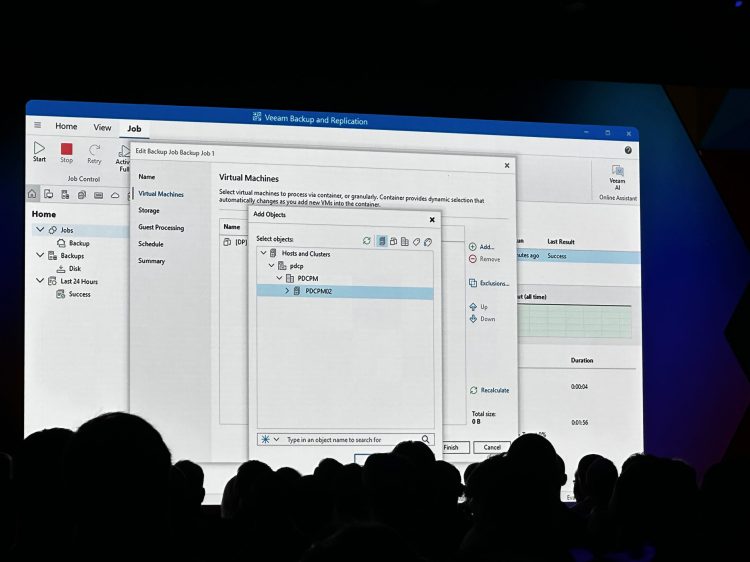
Task: Click the help question mark icon
Action: [x=628, y=150]
